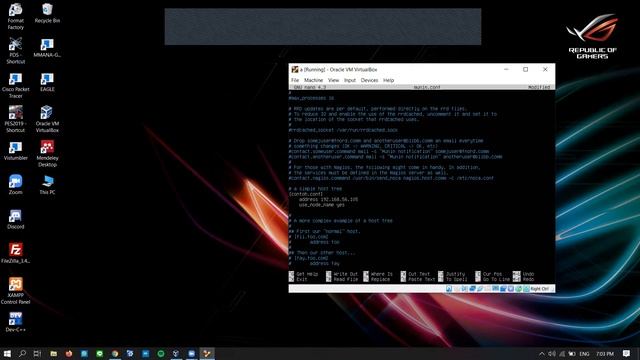Select the Vistumbler desktop icon
This screenshot has width=640, height=360.
(x=16, y=150)
